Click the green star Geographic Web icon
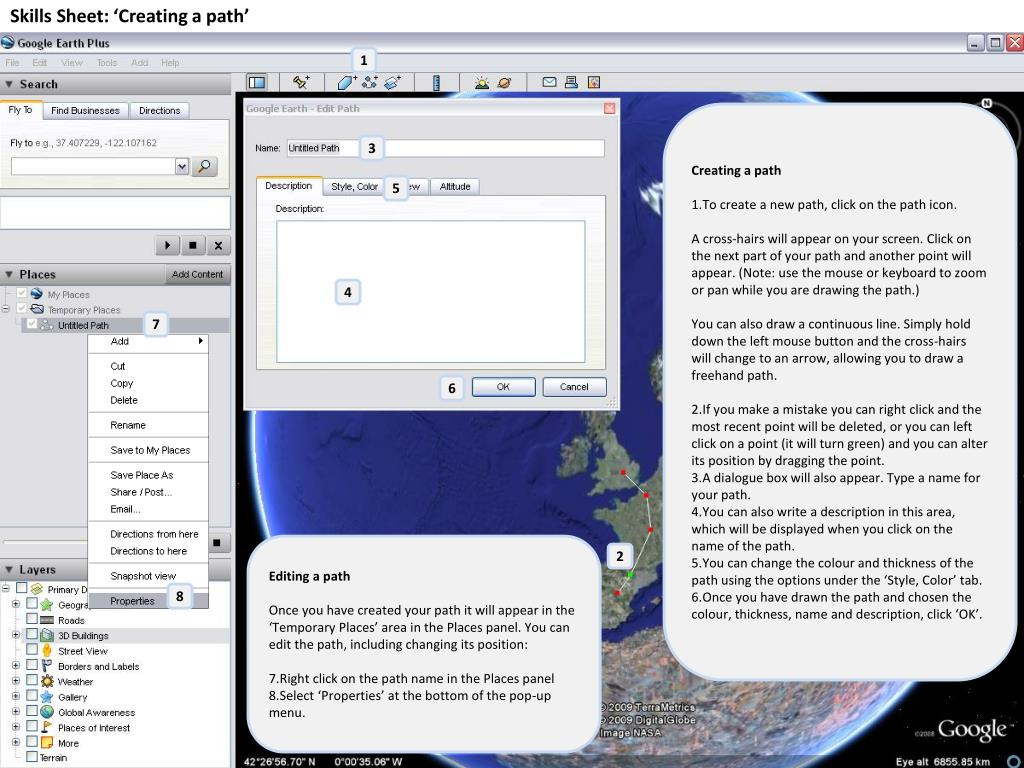1024x768 pixels. coord(47,605)
